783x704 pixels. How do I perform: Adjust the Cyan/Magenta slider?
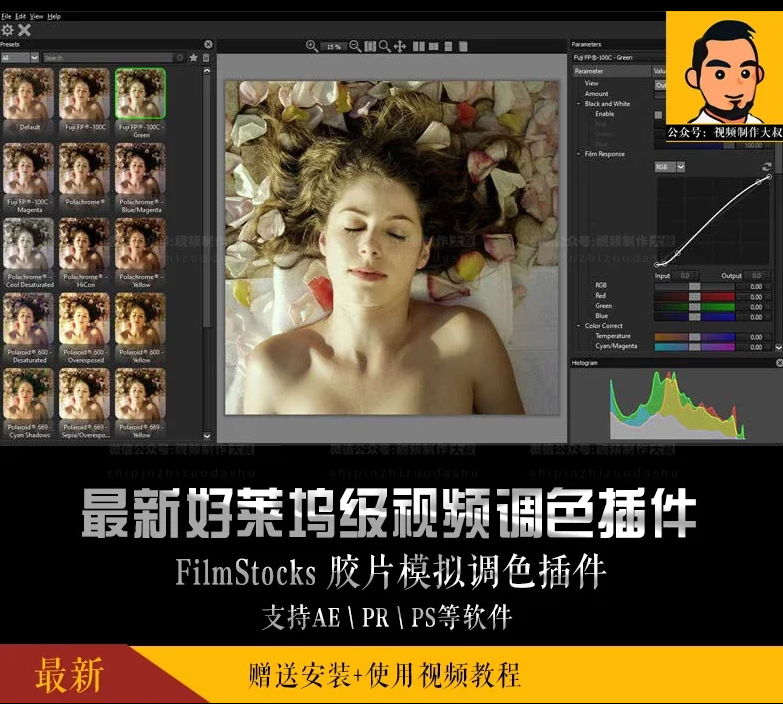click(x=695, y=347)
